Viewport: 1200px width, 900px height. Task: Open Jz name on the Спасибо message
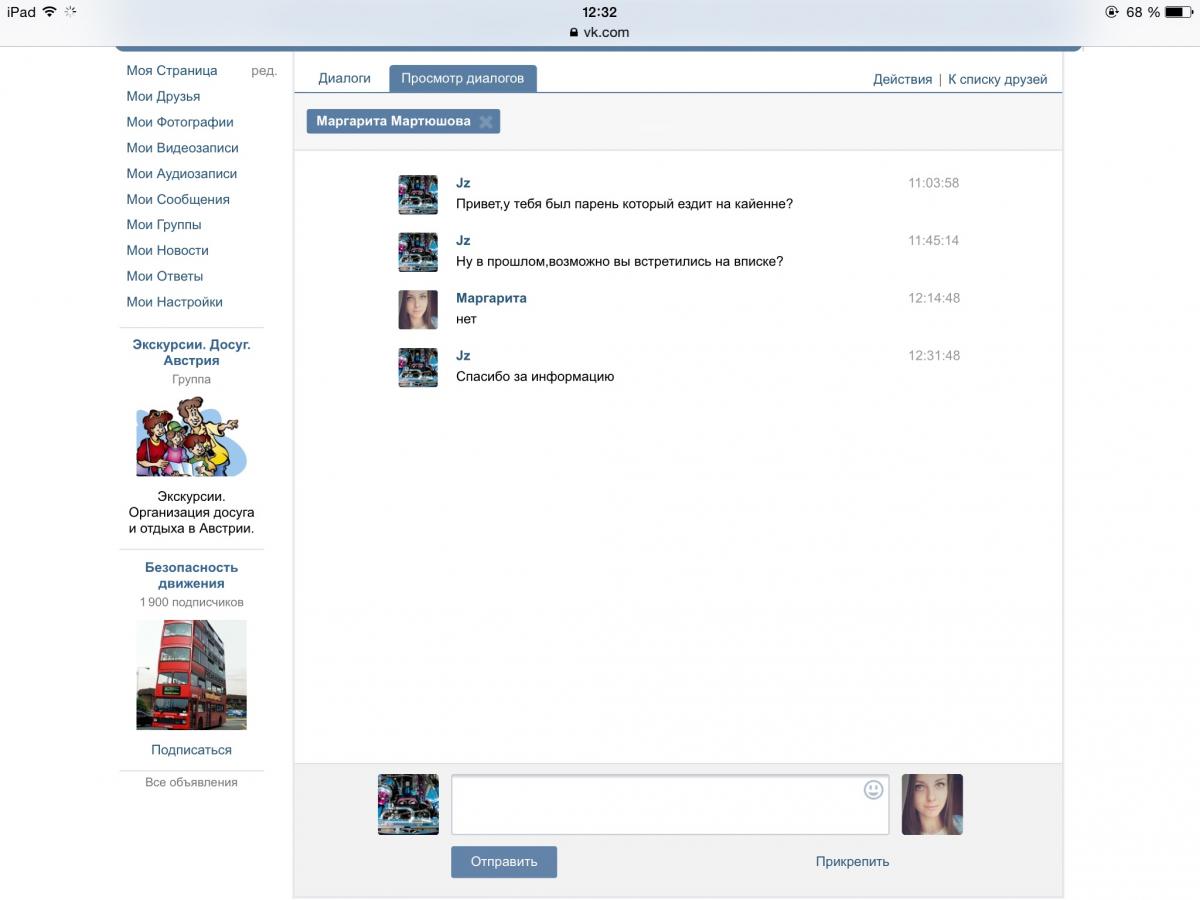tap(463, 356)
